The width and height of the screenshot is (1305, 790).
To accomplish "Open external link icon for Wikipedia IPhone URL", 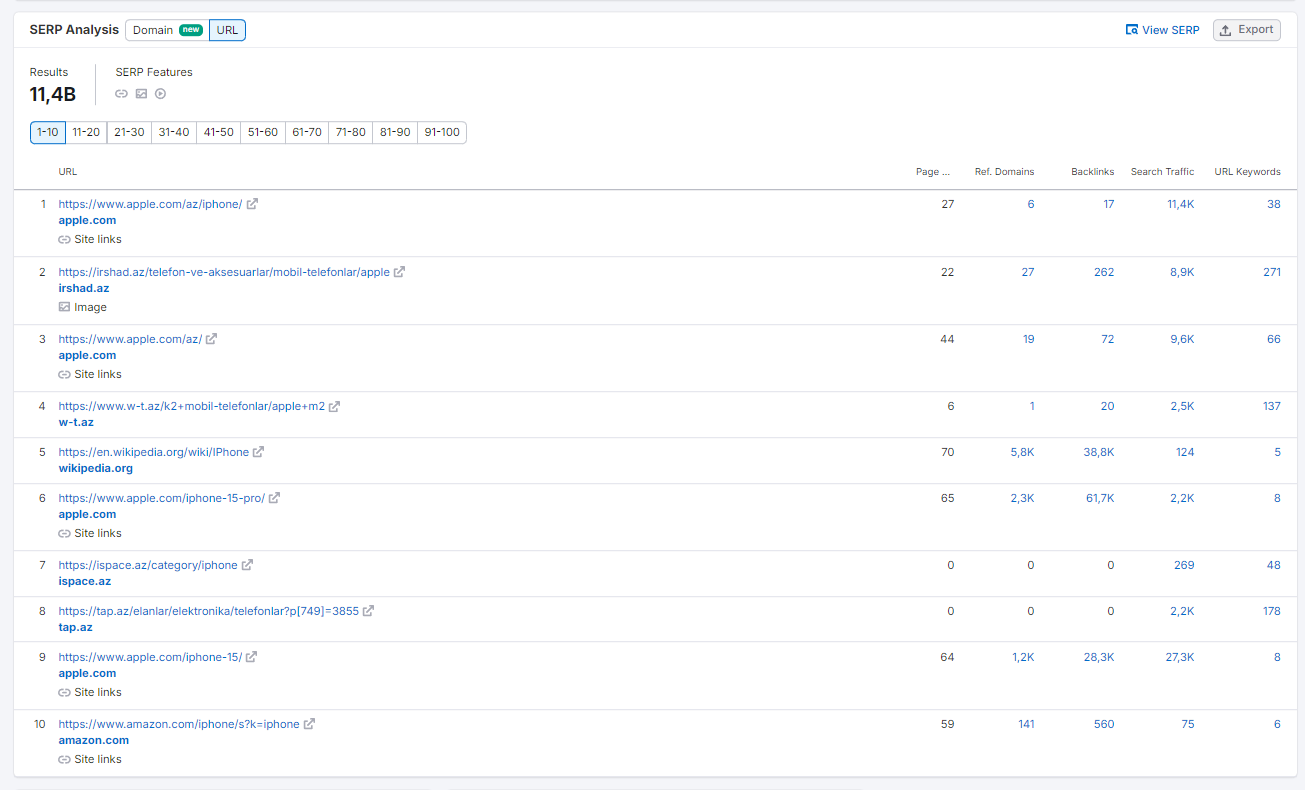I will point(258,452).
